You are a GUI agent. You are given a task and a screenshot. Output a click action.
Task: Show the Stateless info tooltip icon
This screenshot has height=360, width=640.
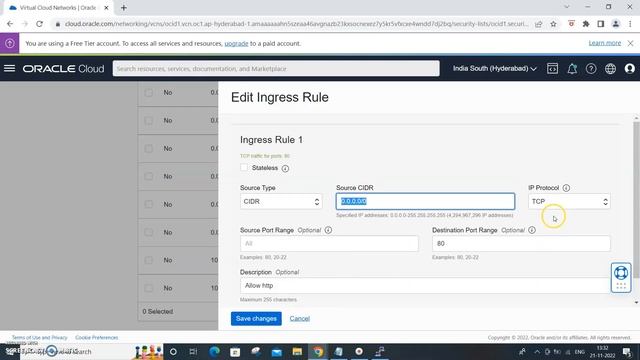285,168
